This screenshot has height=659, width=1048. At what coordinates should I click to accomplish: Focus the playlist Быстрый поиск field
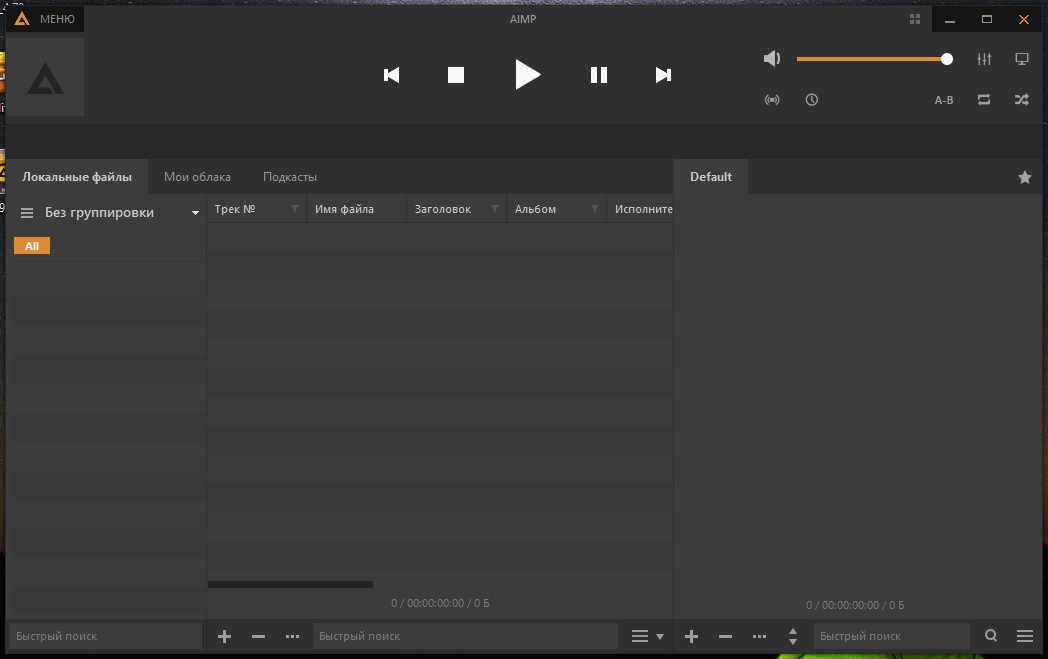[x=892, y=636]
